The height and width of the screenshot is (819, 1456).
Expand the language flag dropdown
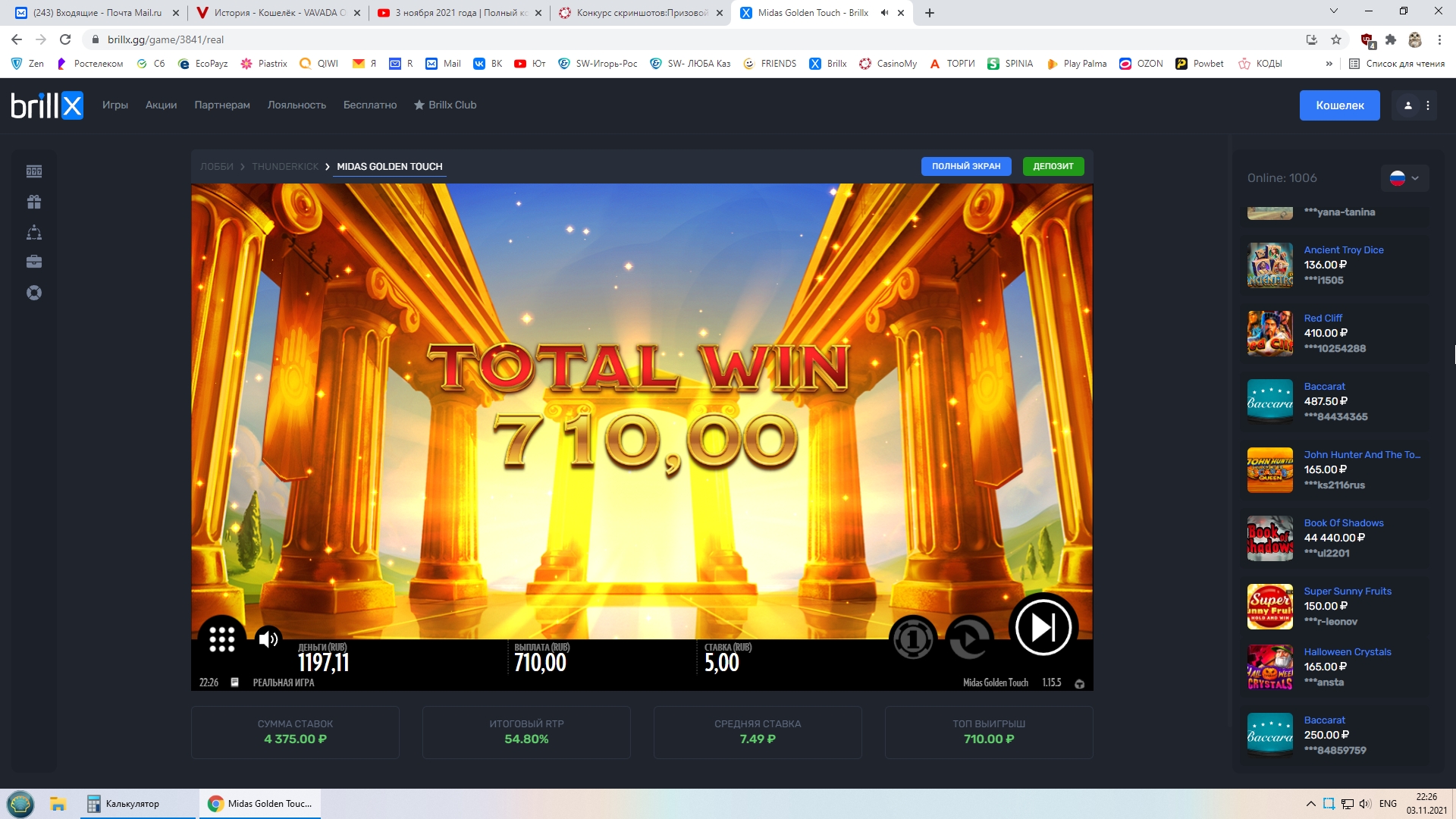tap(1404, 178)
